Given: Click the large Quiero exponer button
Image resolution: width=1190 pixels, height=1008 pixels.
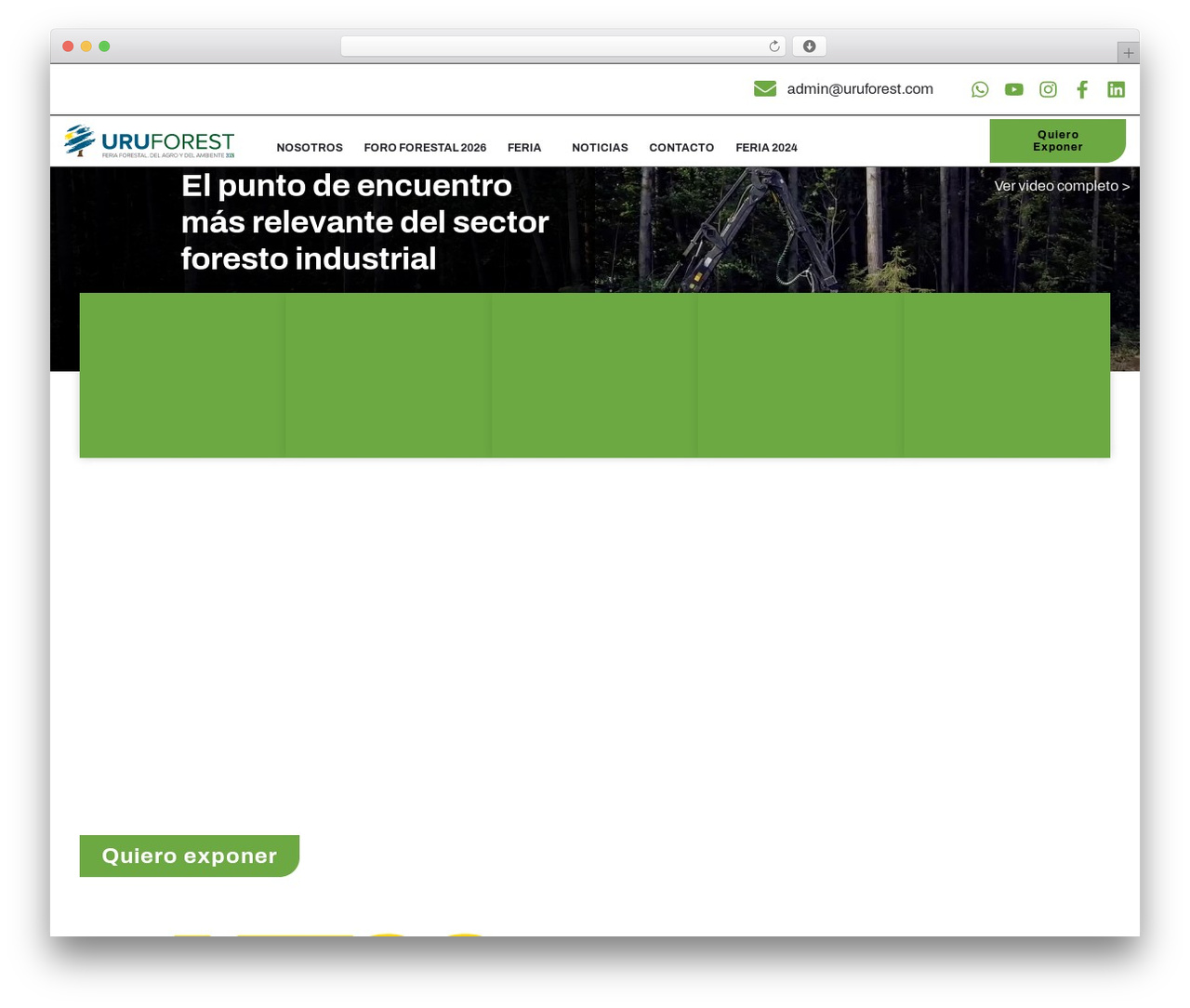Looking at the screenshot, I should [190, 855].
